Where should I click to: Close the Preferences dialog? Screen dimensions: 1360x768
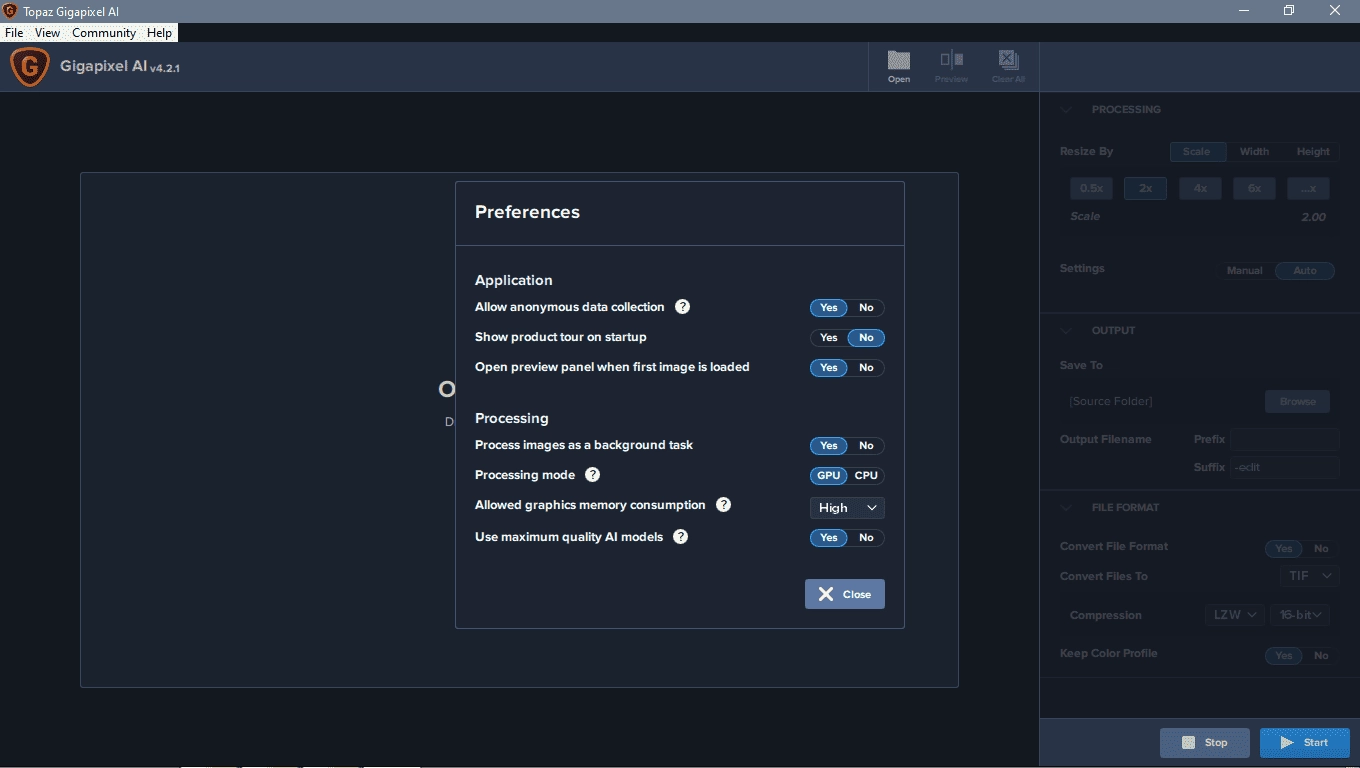coord(845,594)
